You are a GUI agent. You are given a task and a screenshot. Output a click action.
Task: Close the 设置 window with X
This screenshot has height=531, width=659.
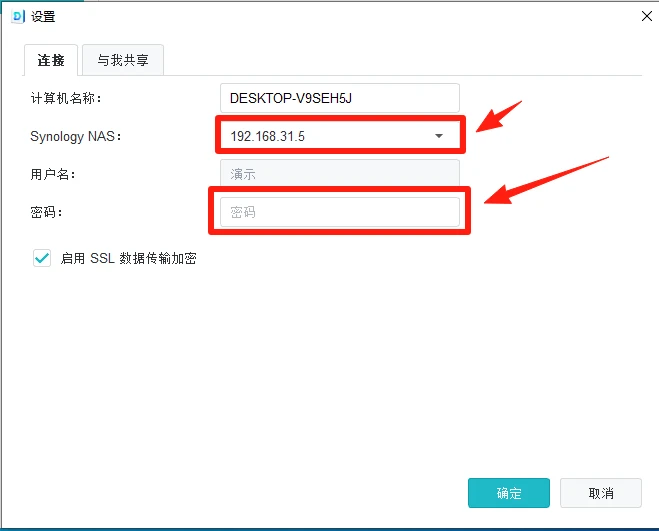(x=646, y=16)
